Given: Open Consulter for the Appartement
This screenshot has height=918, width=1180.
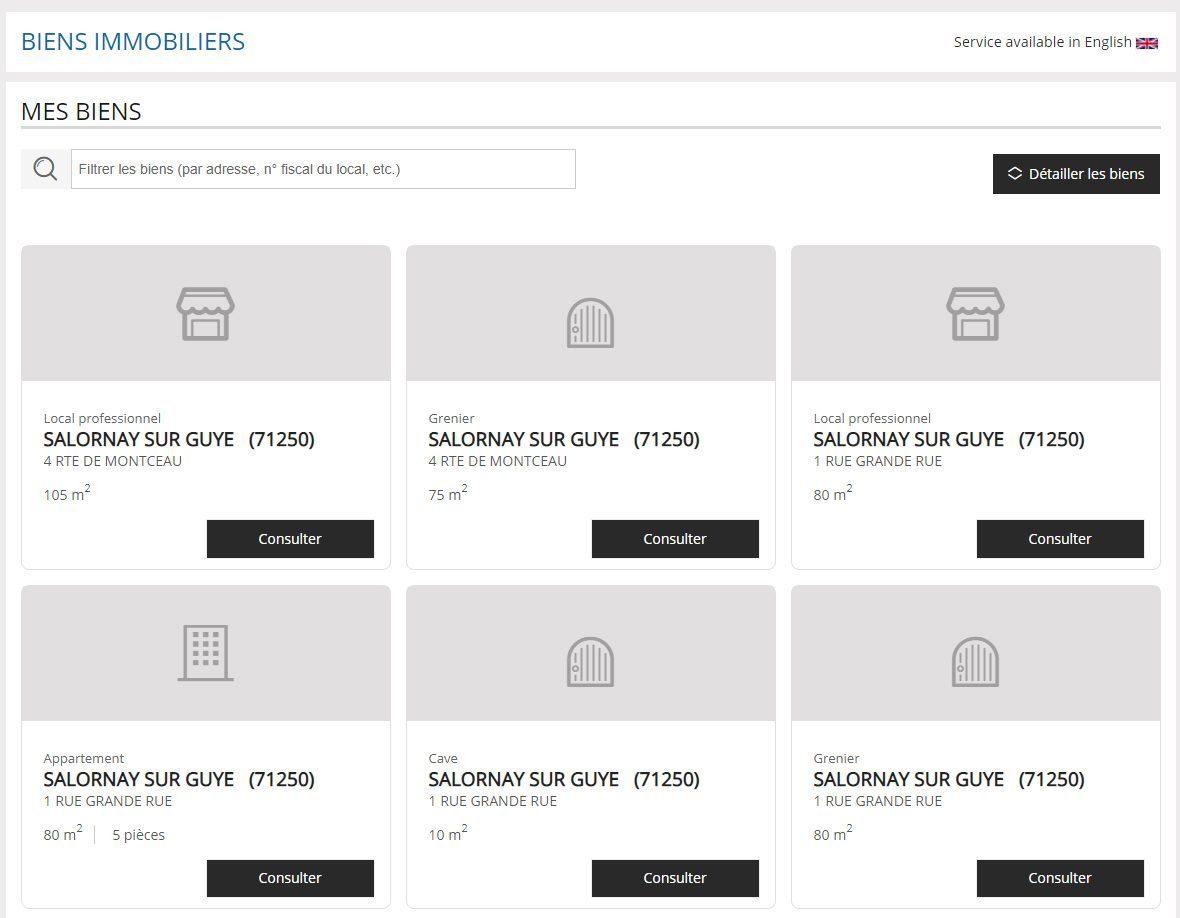Looking at the screenshot, I should (290, 878).
